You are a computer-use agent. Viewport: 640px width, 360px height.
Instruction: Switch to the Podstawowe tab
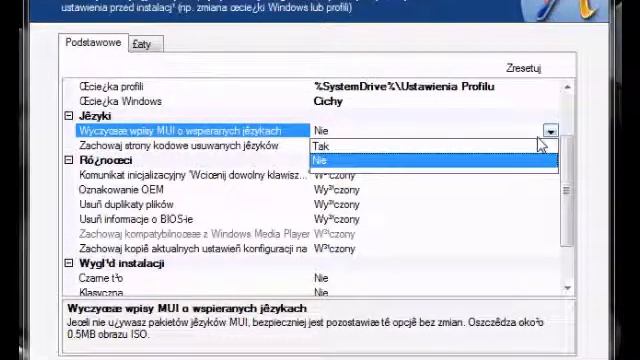pos(93,43)
